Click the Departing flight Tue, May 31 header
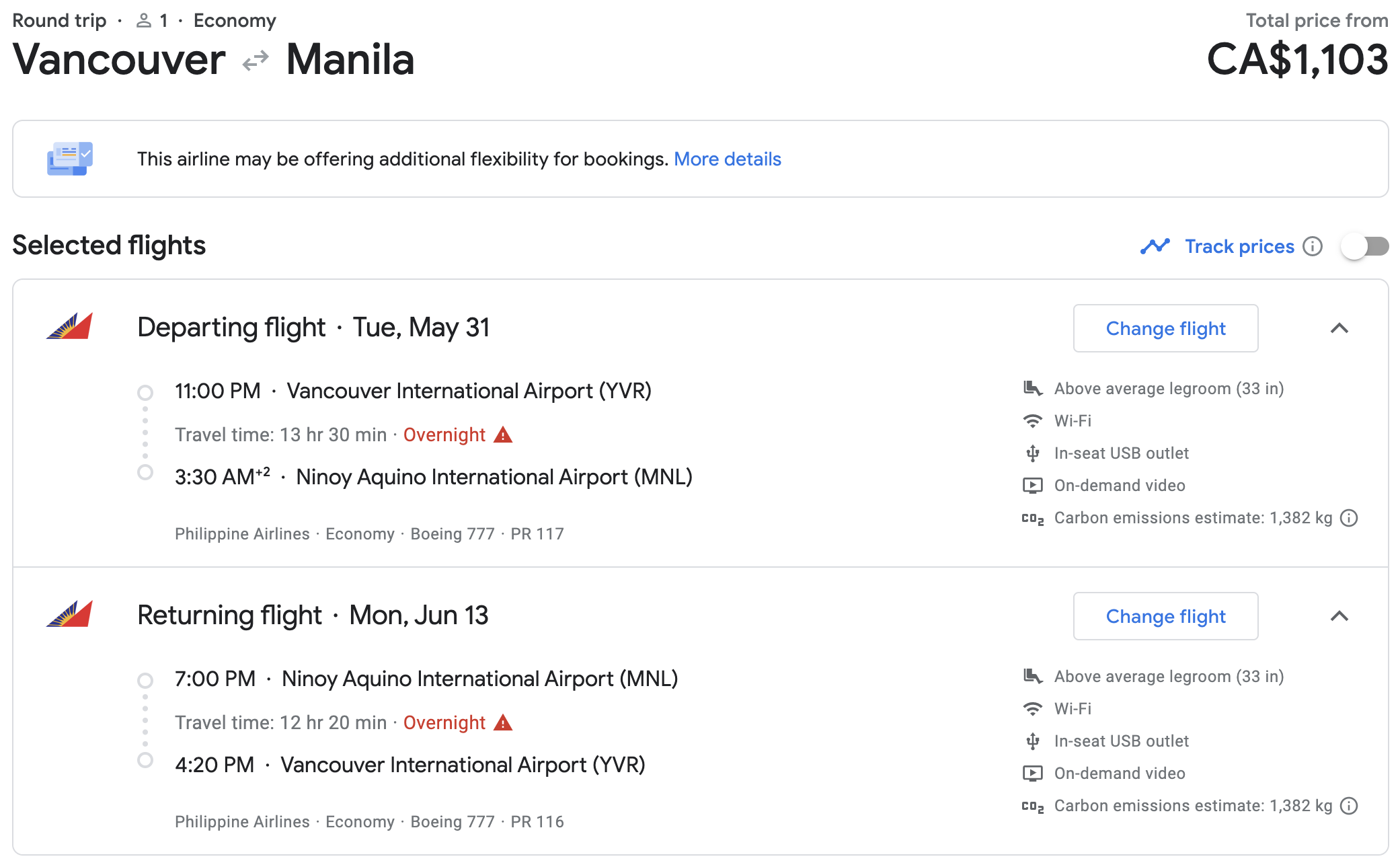The height and width of the screenshot is (865, 1400). point(313,328)
